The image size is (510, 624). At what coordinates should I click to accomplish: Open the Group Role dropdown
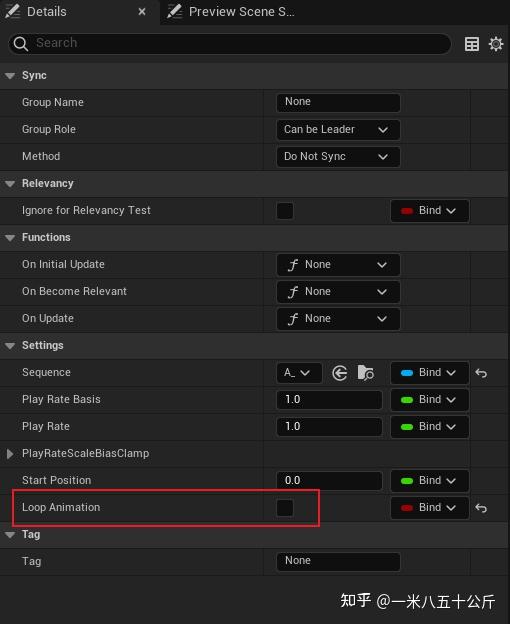click(338, 130)
